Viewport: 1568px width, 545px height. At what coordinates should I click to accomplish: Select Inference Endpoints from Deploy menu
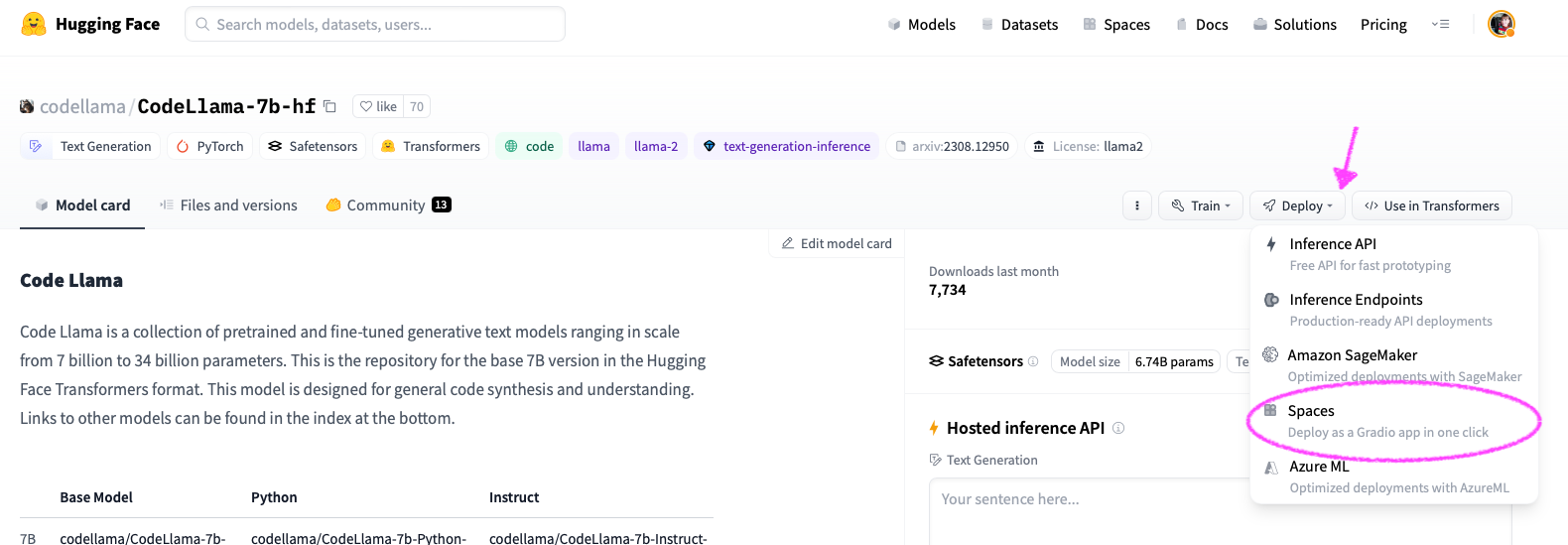pyautogui.click(x=1355, y=300)
